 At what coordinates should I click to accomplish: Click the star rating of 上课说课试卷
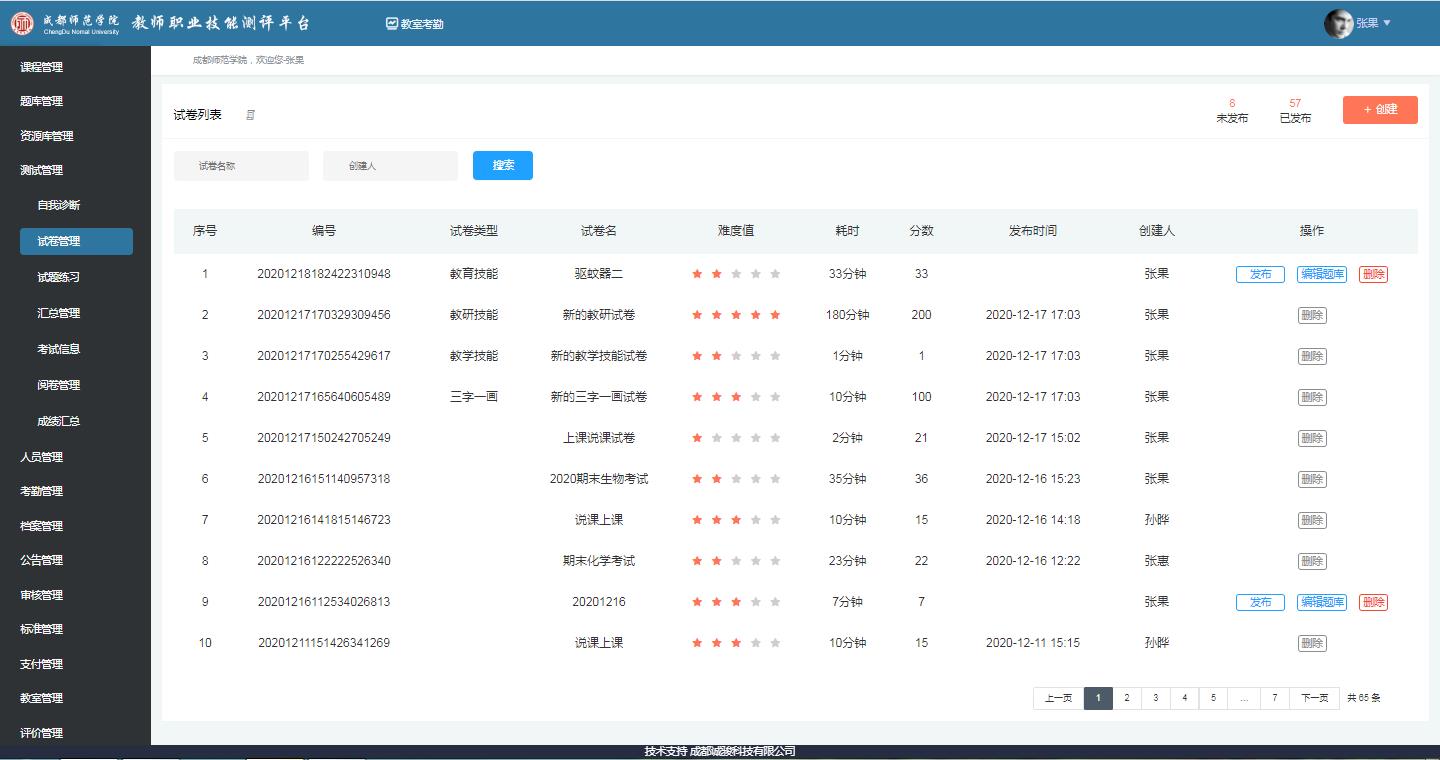[736, 438]
